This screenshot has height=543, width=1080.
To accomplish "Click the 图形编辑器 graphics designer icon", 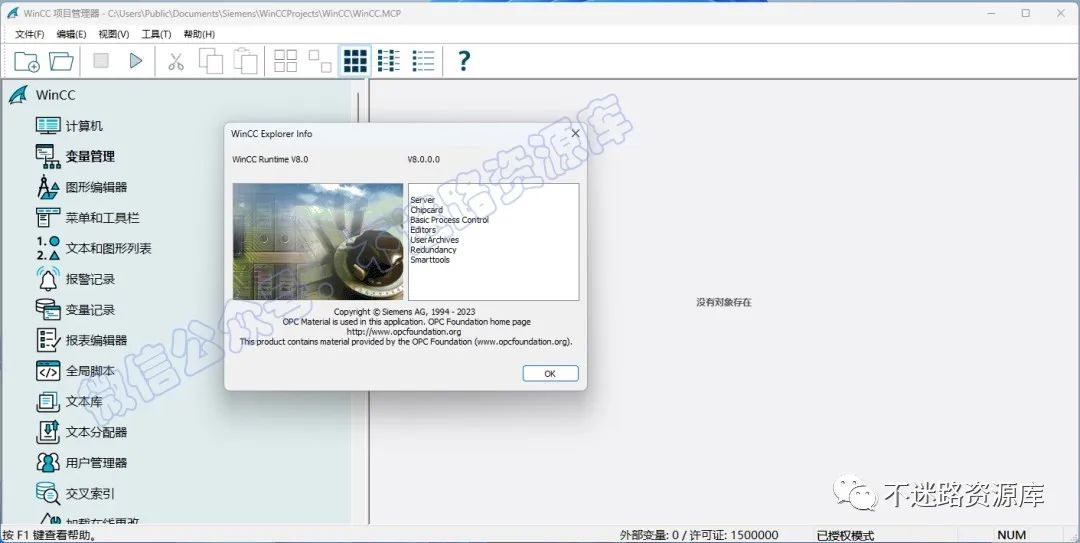I will coord(48,187).
